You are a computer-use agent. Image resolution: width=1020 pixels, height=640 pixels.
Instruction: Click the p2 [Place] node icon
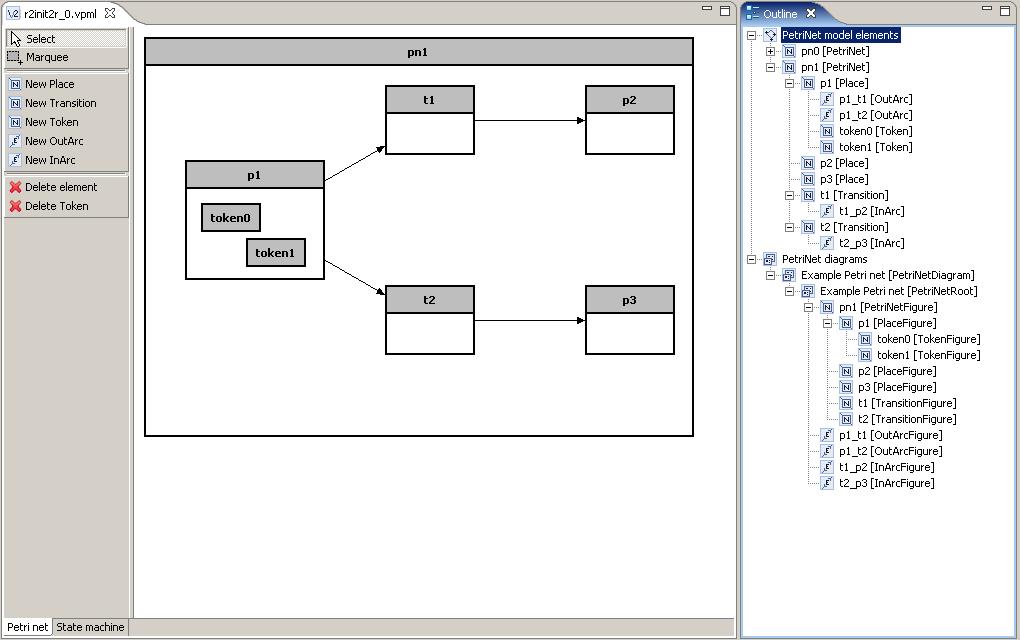click(808, 163)
